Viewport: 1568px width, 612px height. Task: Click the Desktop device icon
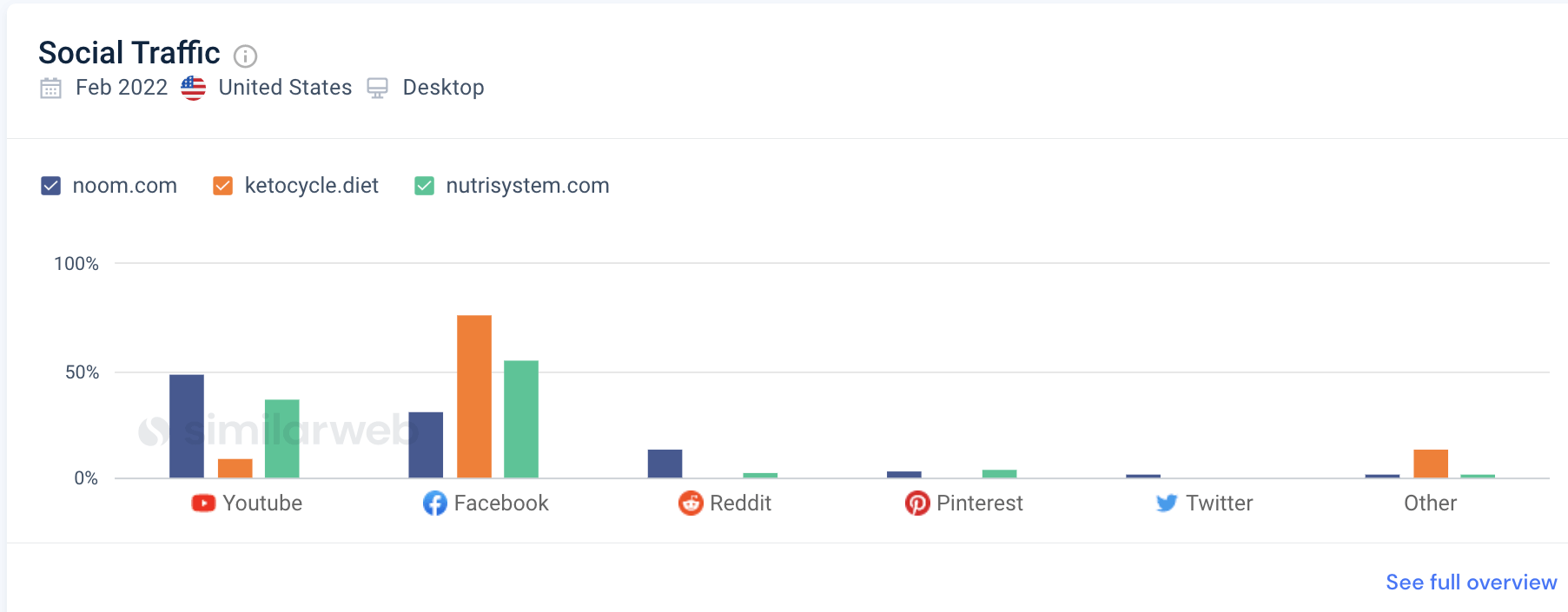tap(377, 88)
